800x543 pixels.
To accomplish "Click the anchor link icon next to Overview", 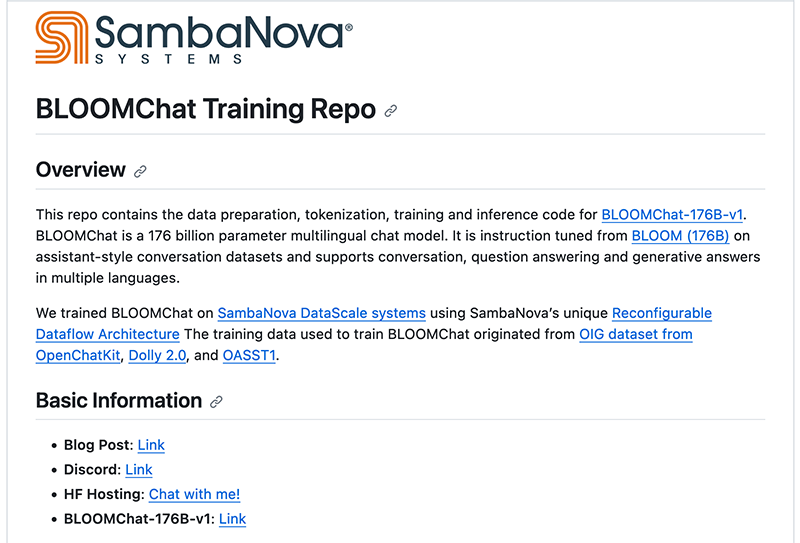I will 140,171.
